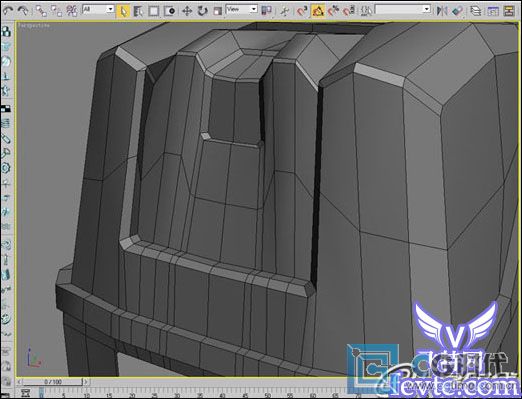
Task: Click the time slider next-frame arrow
Action: coord(86,382)
